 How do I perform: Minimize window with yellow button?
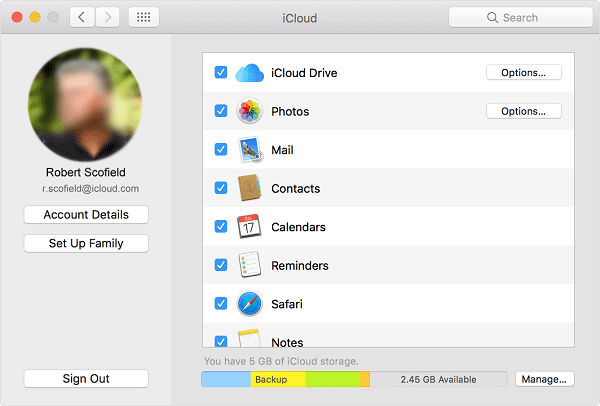click(35, 17)
